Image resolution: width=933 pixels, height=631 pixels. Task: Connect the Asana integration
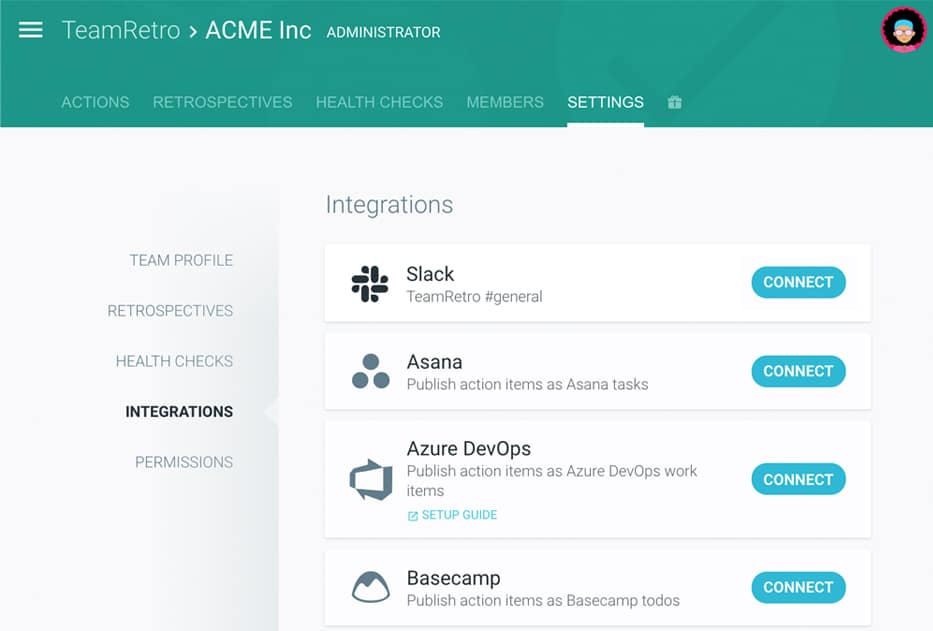tap(798, 371)
